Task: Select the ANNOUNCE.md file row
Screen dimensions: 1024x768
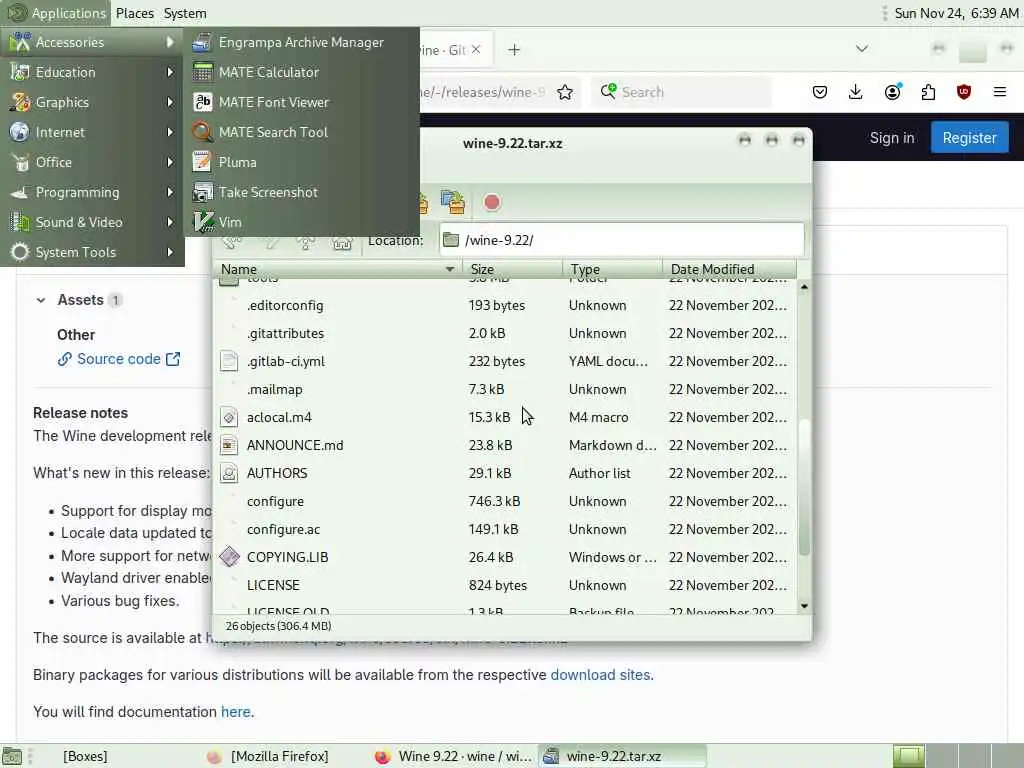Action: click(505, 445)
